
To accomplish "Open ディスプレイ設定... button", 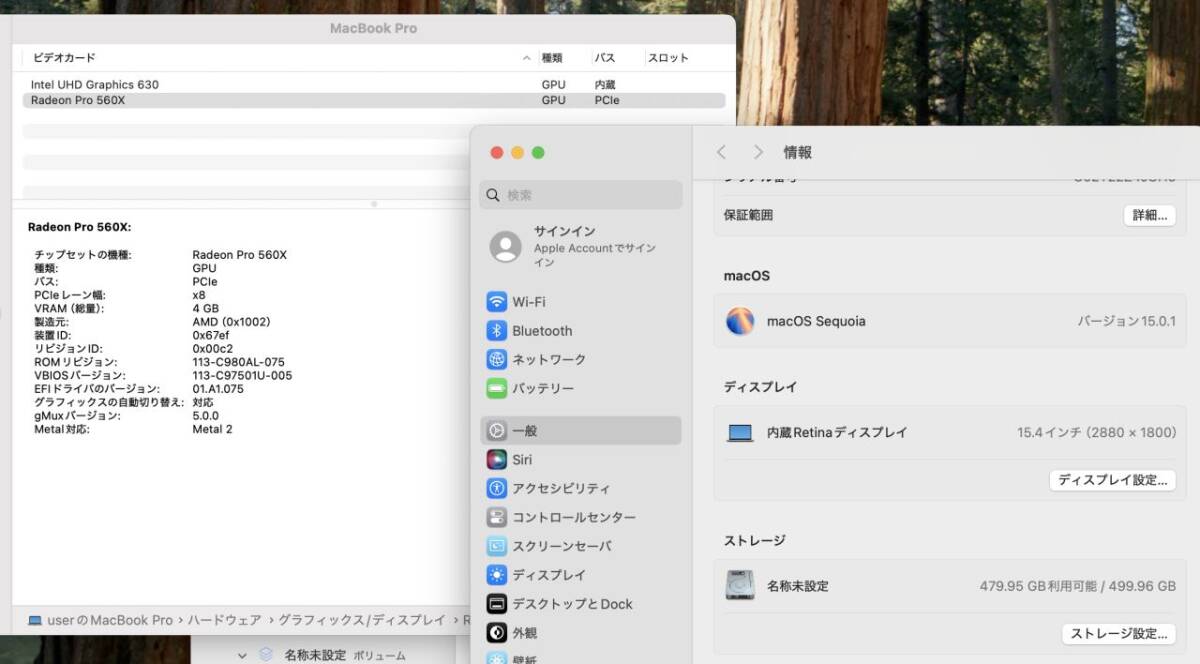I will click(x=1112, y=480).
